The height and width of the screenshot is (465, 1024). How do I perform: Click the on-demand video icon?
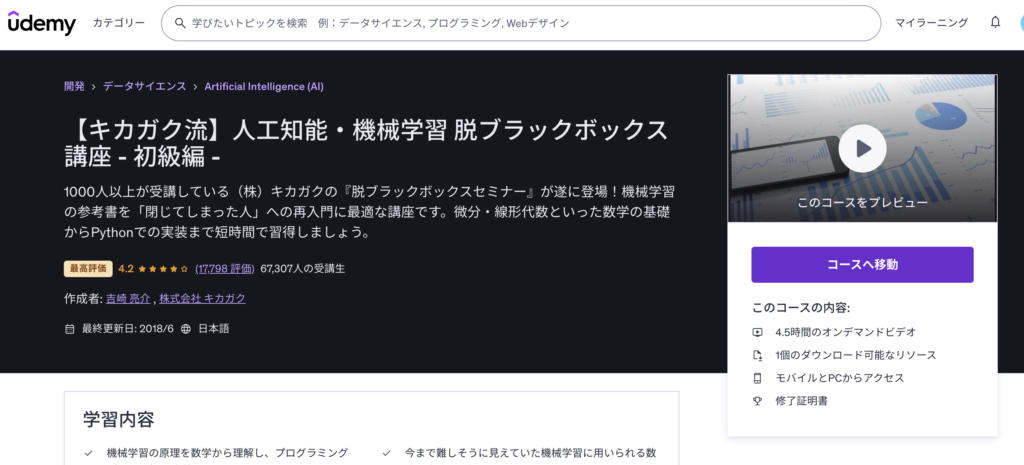tap(757, 332)
